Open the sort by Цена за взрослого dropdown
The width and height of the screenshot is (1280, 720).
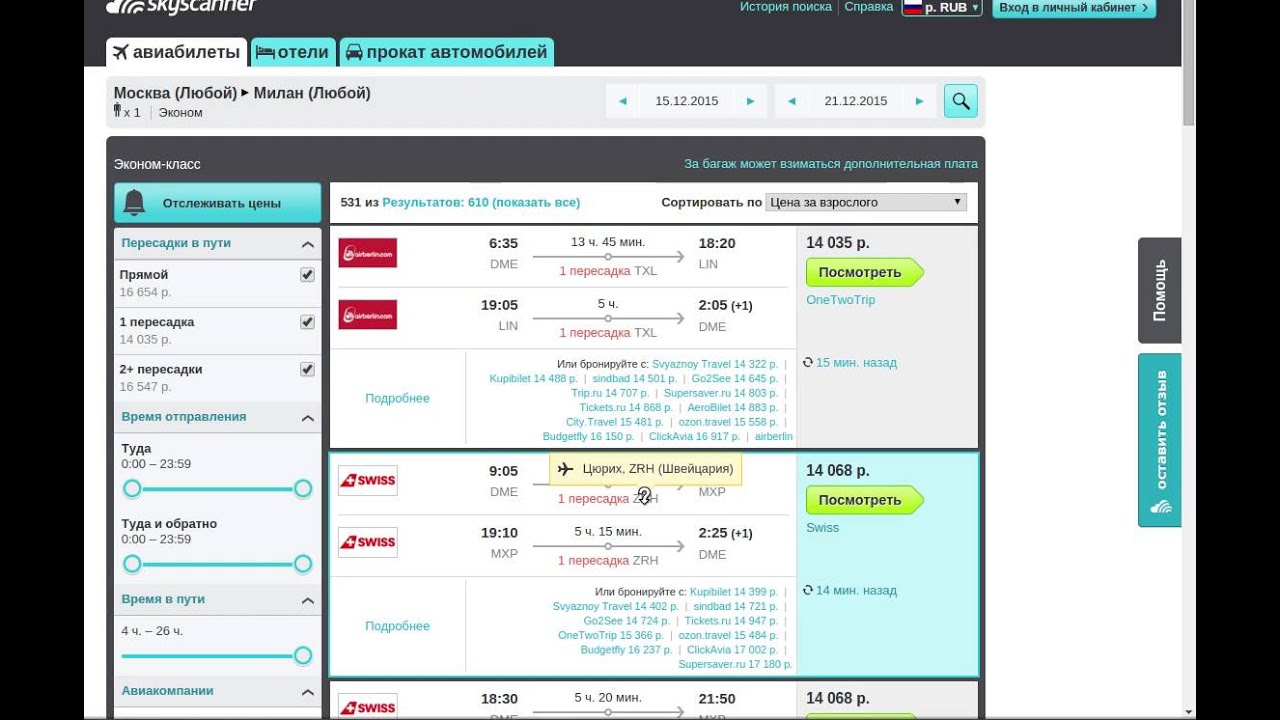click(x=866, y=202)
